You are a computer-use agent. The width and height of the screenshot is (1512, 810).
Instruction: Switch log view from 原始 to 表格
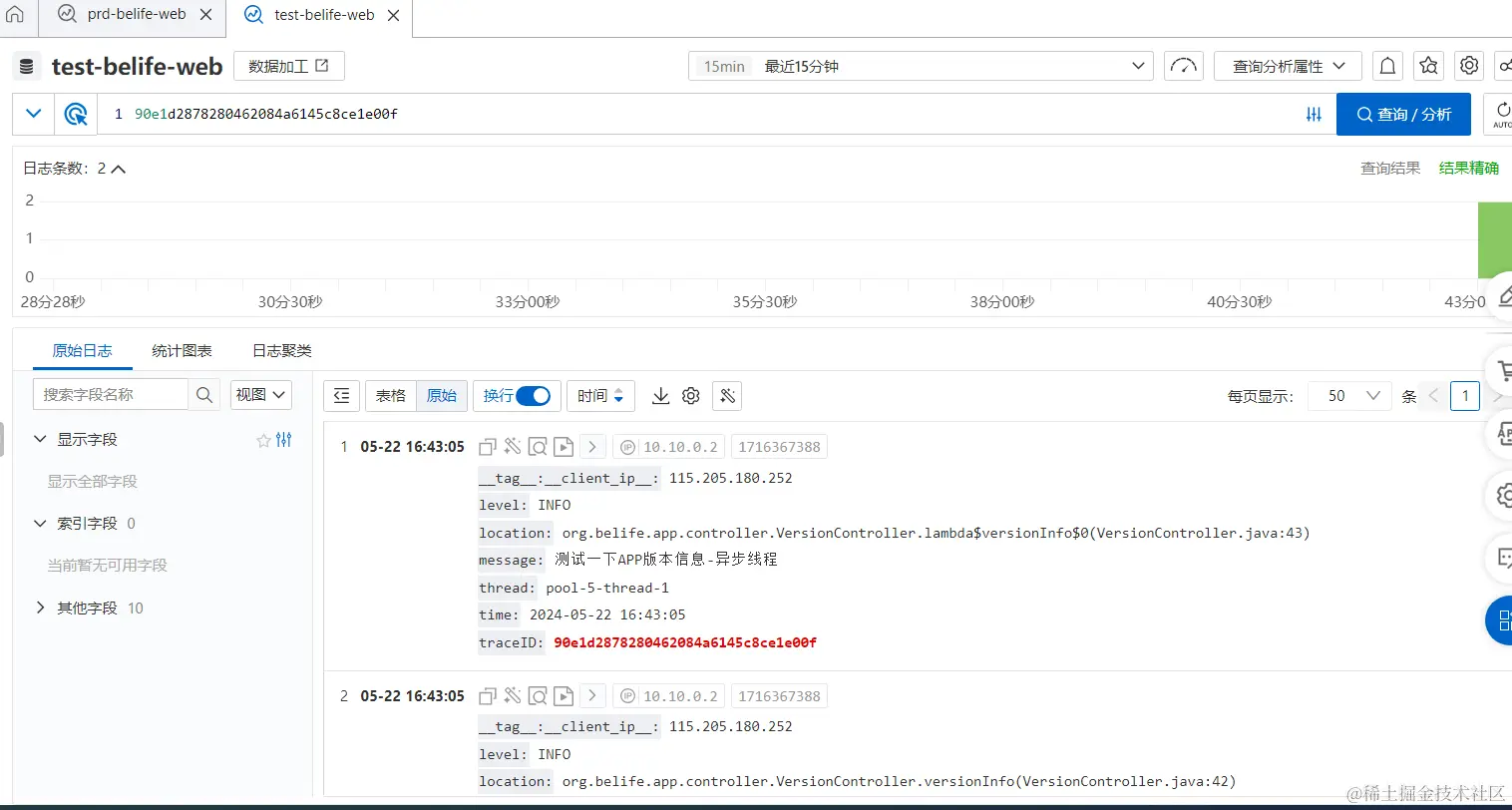click(x=389, y=395)
